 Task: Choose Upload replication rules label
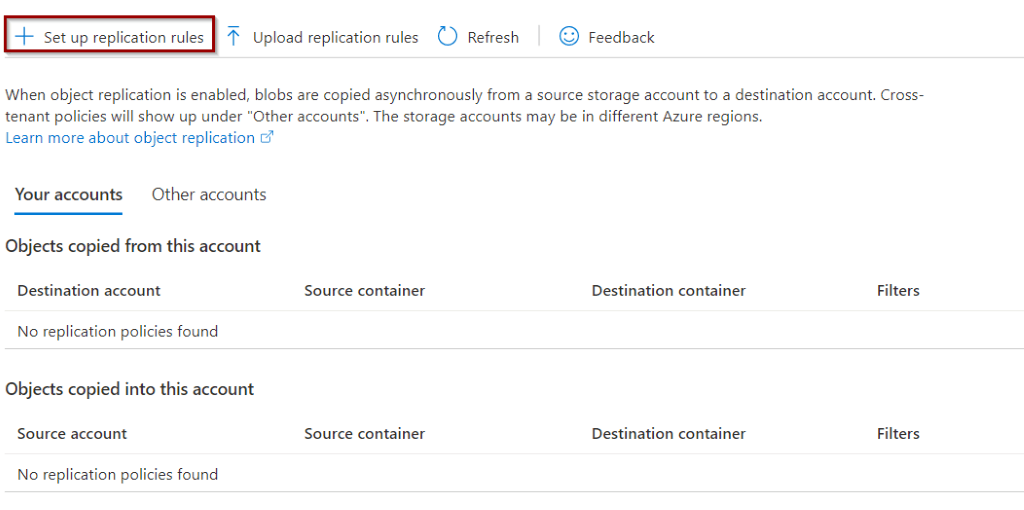336,37
